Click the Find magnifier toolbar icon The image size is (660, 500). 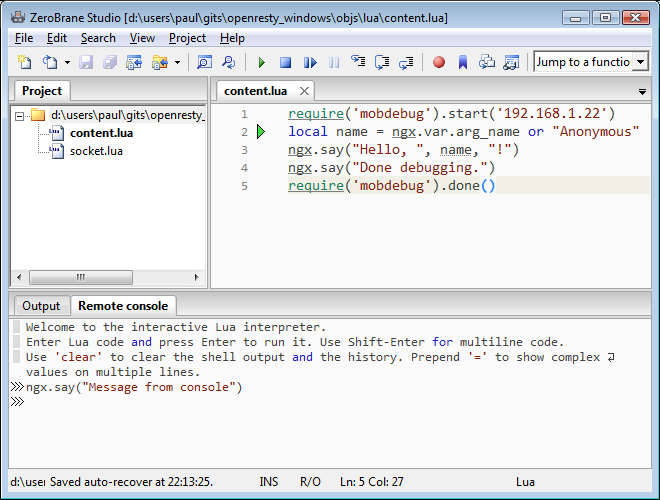point(204,62)
